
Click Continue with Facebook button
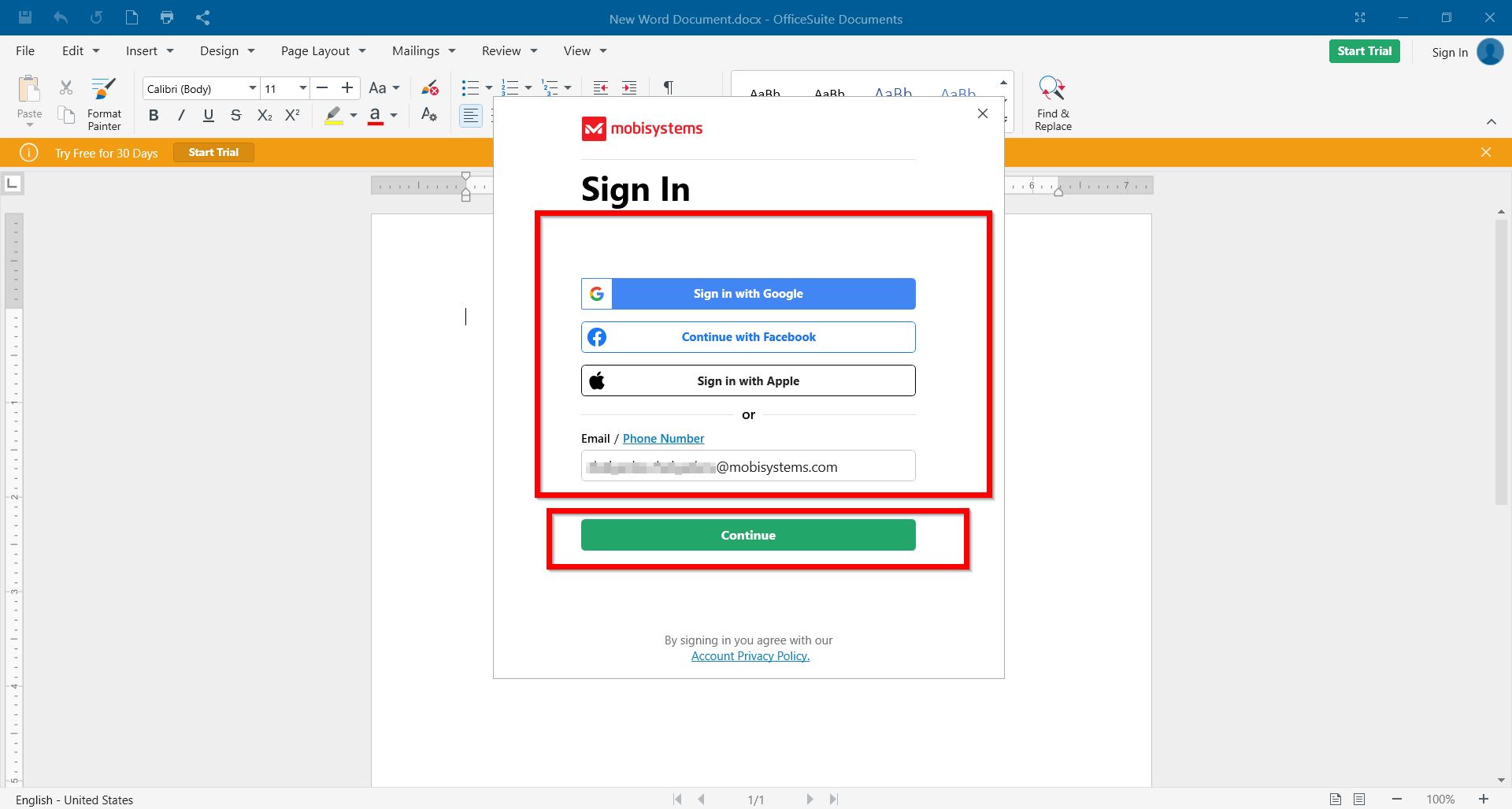[748, 337]
